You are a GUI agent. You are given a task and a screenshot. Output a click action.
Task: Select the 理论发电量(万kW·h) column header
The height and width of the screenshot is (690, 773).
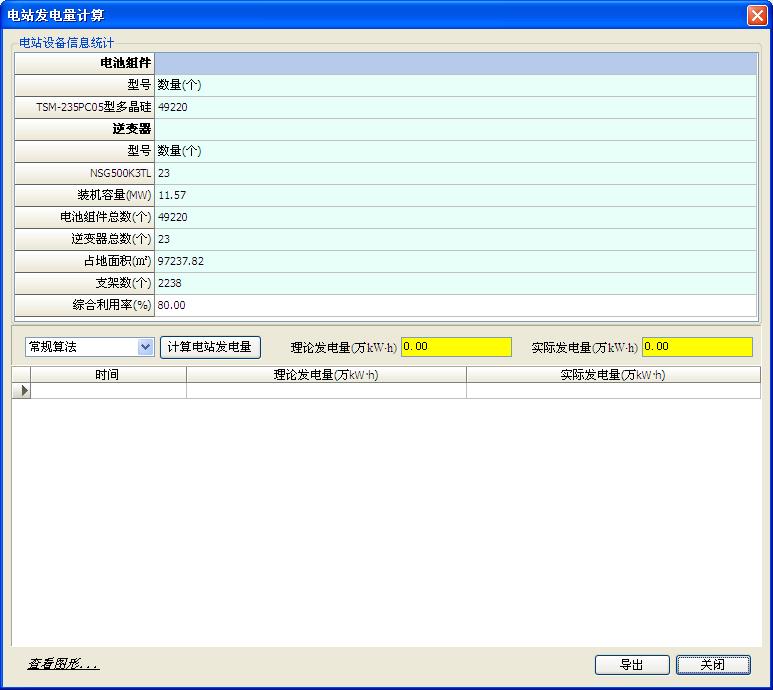(x=326, y=375)
